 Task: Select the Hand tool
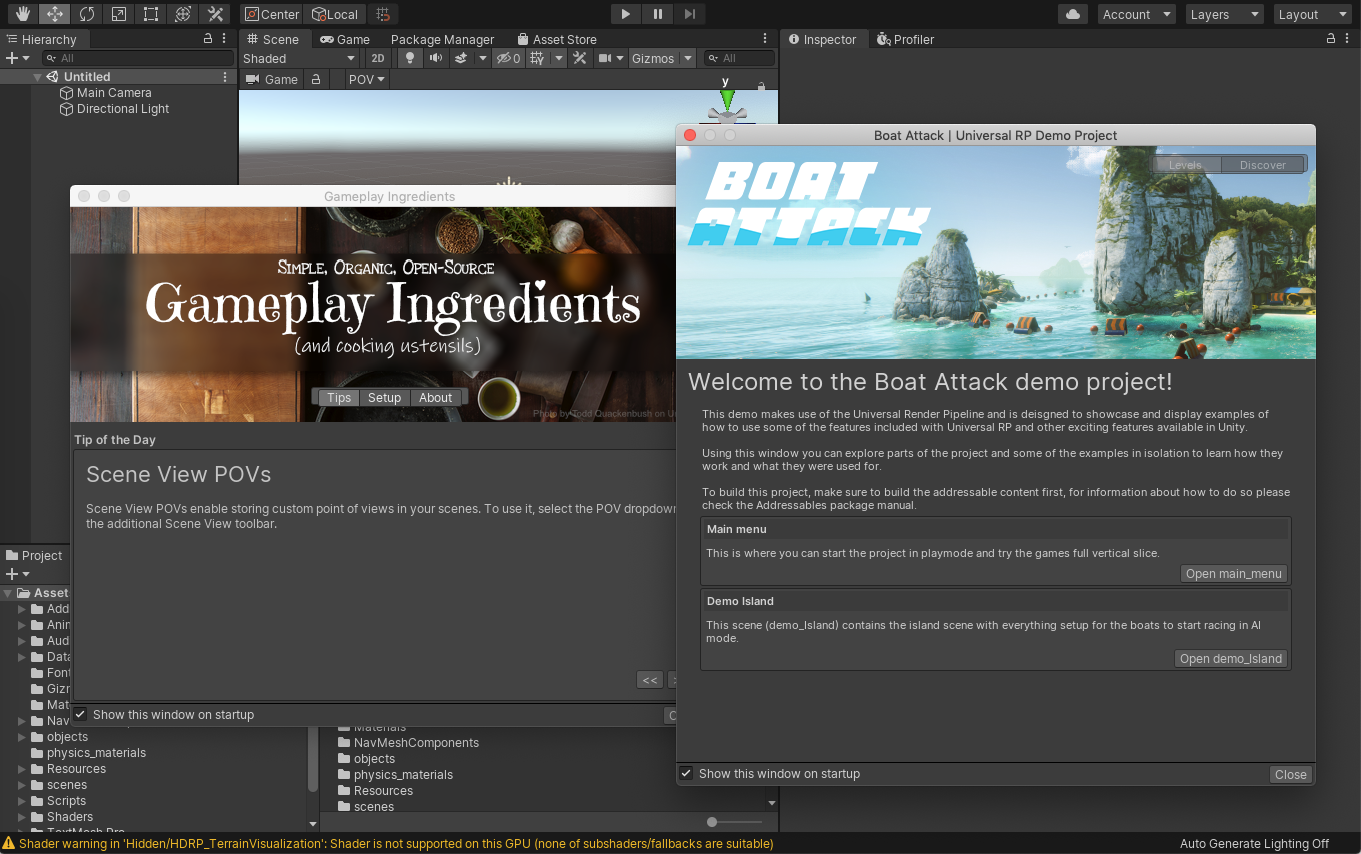(x=22, y=14)
